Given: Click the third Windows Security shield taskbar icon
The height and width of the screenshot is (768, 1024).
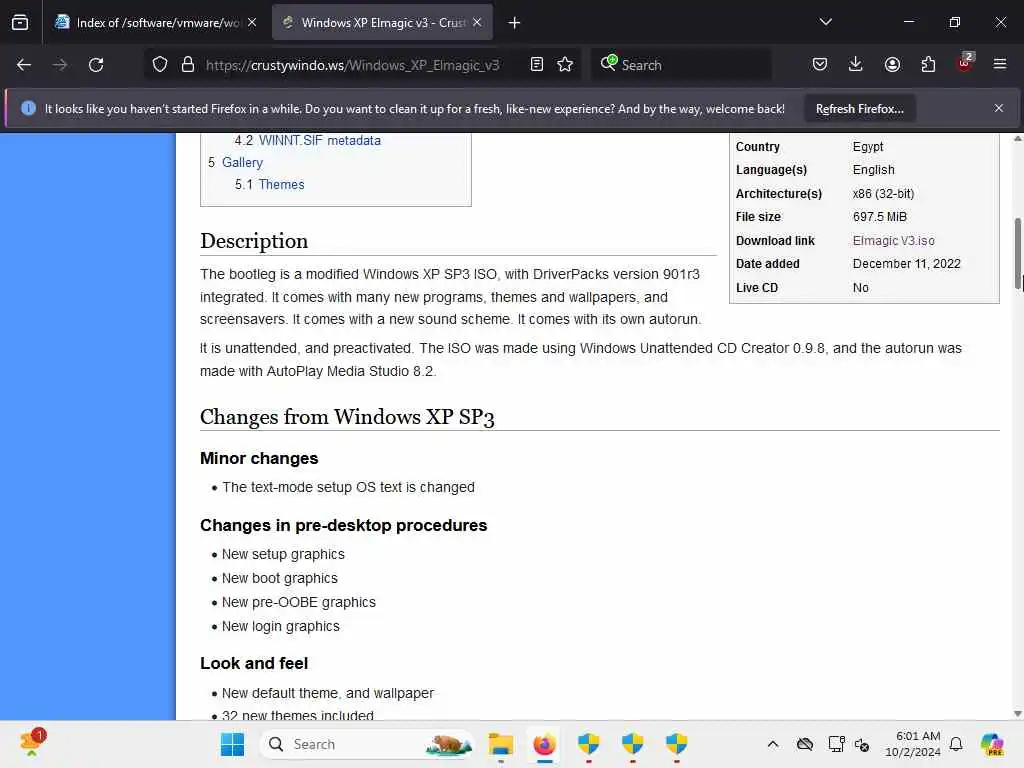Looking at the screenshot, I should coord(676,744).
